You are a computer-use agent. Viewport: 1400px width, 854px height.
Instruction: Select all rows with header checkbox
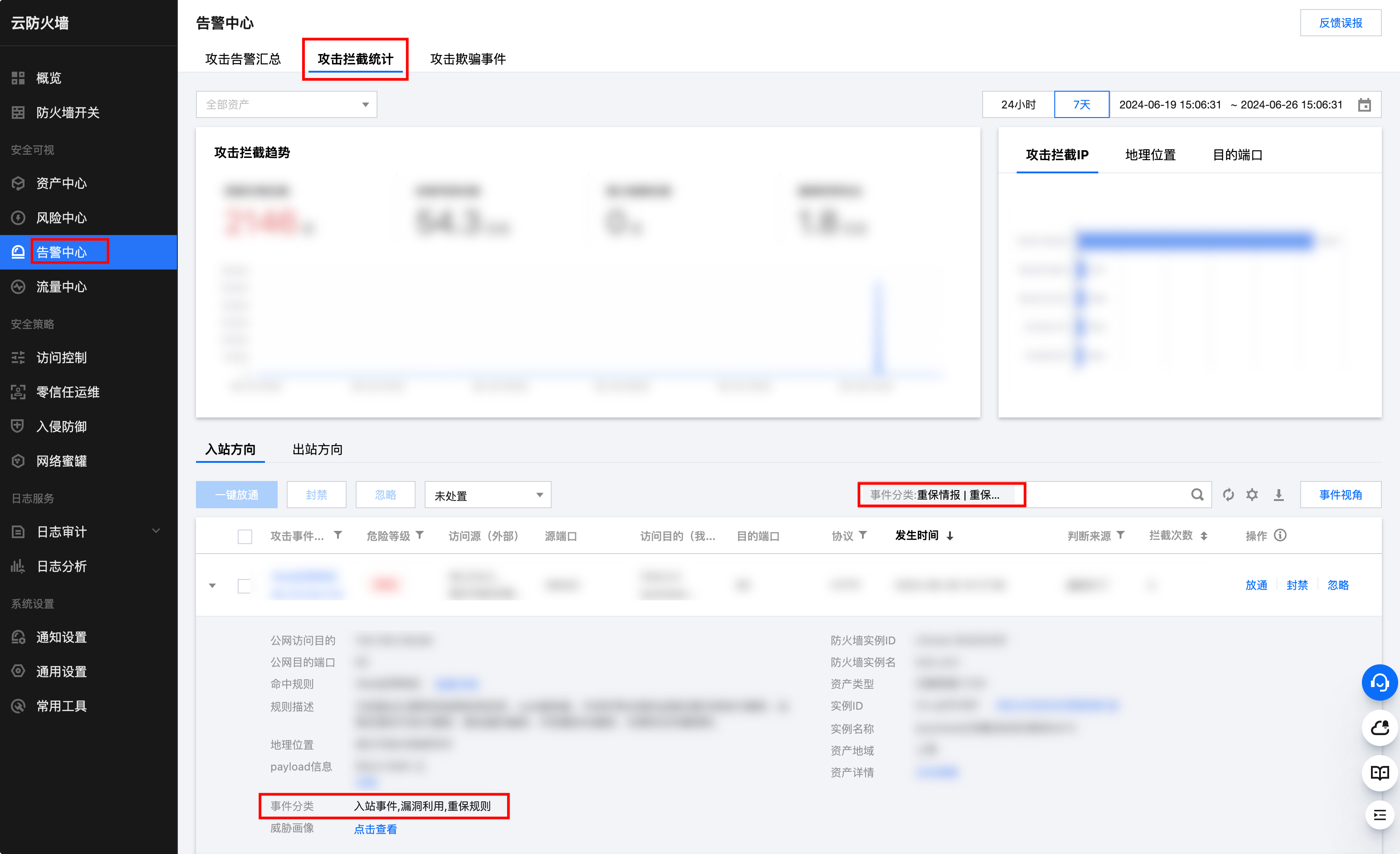(245, 536)
